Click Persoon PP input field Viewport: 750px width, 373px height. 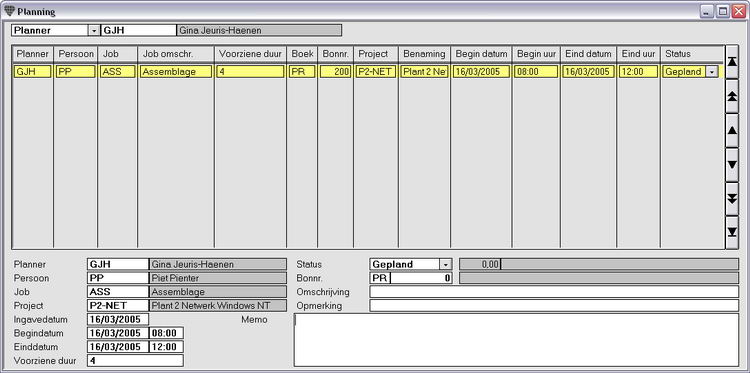pyautogui.click(x=118, y=278)
